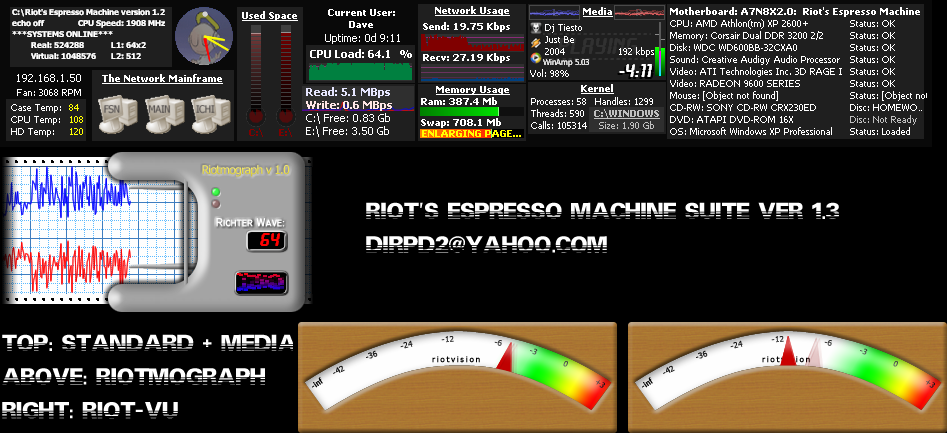Click the DIRPD2@YAHOO.COM email text

click(x=486, y=243)
